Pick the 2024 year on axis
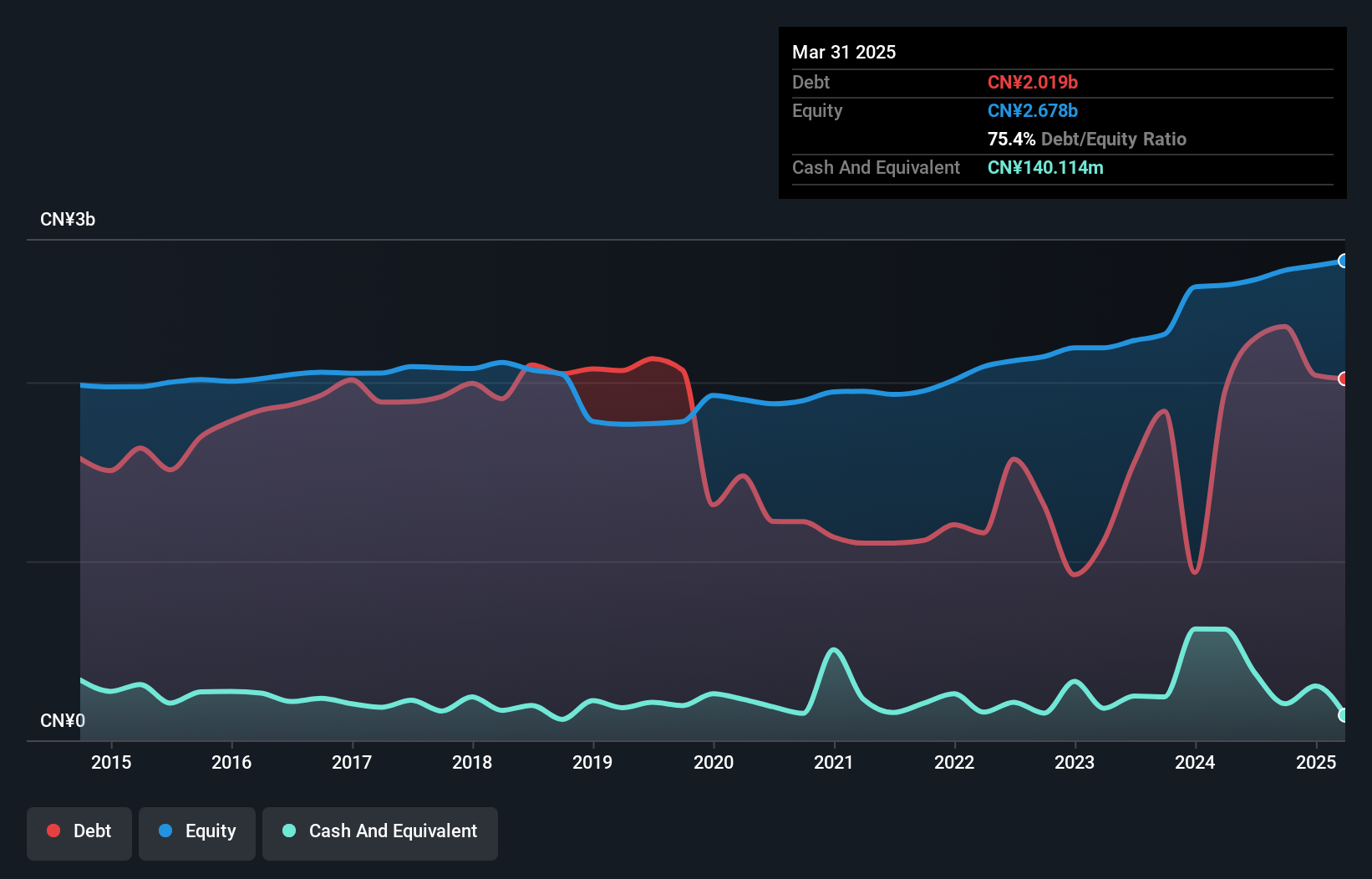1372x879 pixels. [1195, 762]
